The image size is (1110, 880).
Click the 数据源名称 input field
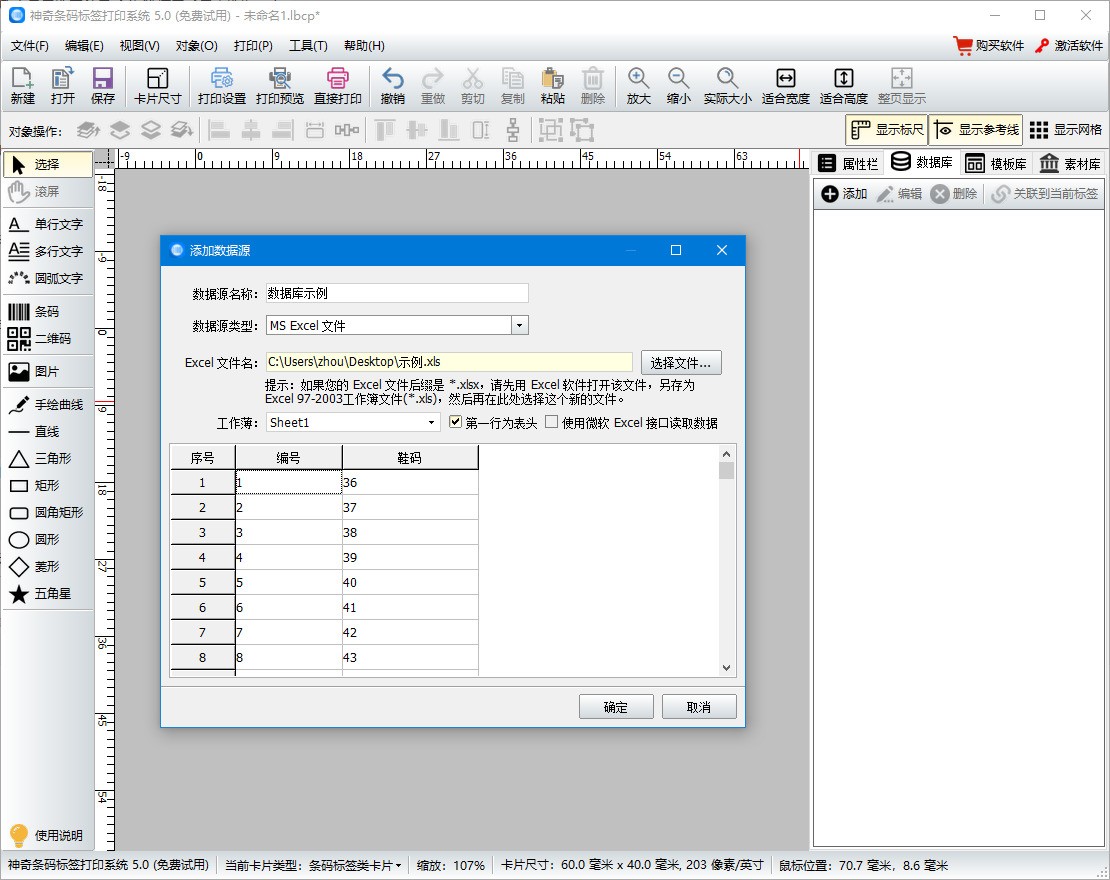point(396,293)
